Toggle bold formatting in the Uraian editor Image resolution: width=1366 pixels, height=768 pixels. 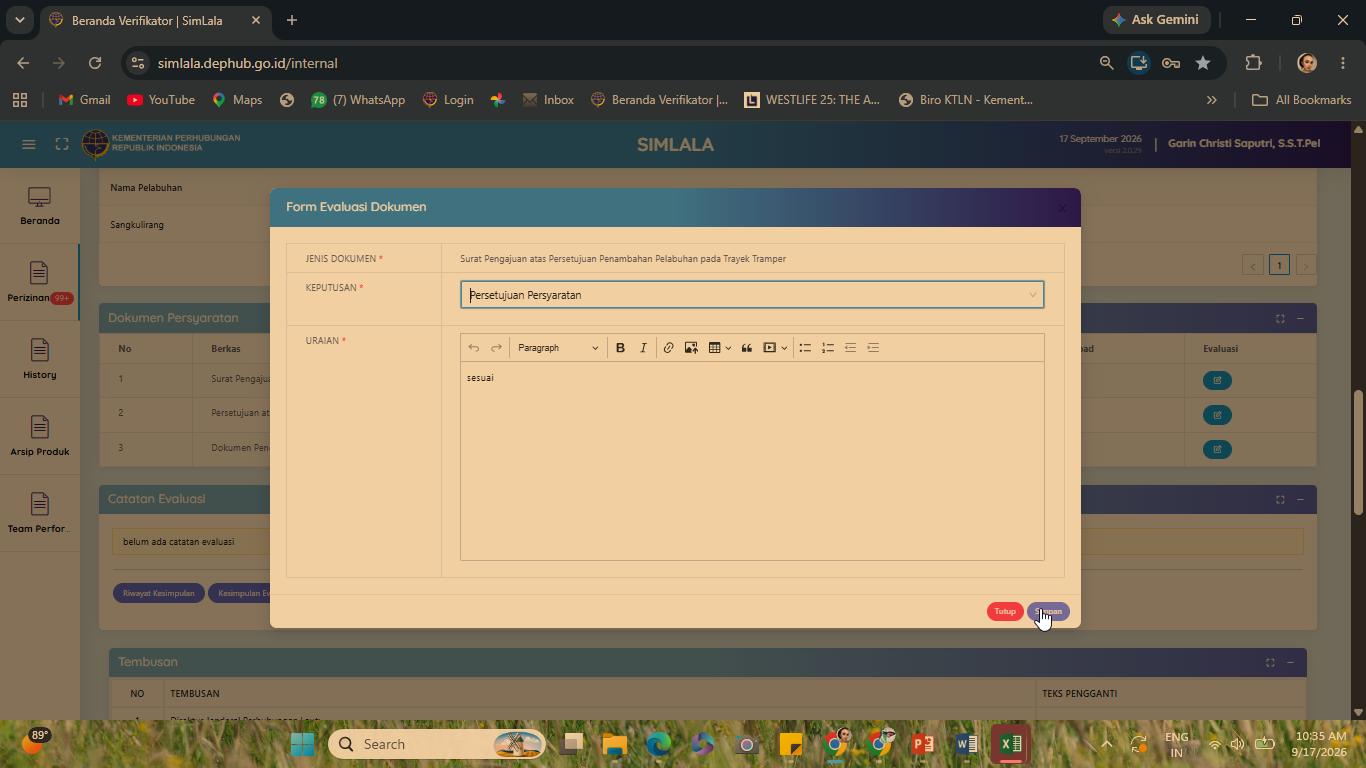tap(620, 348)
